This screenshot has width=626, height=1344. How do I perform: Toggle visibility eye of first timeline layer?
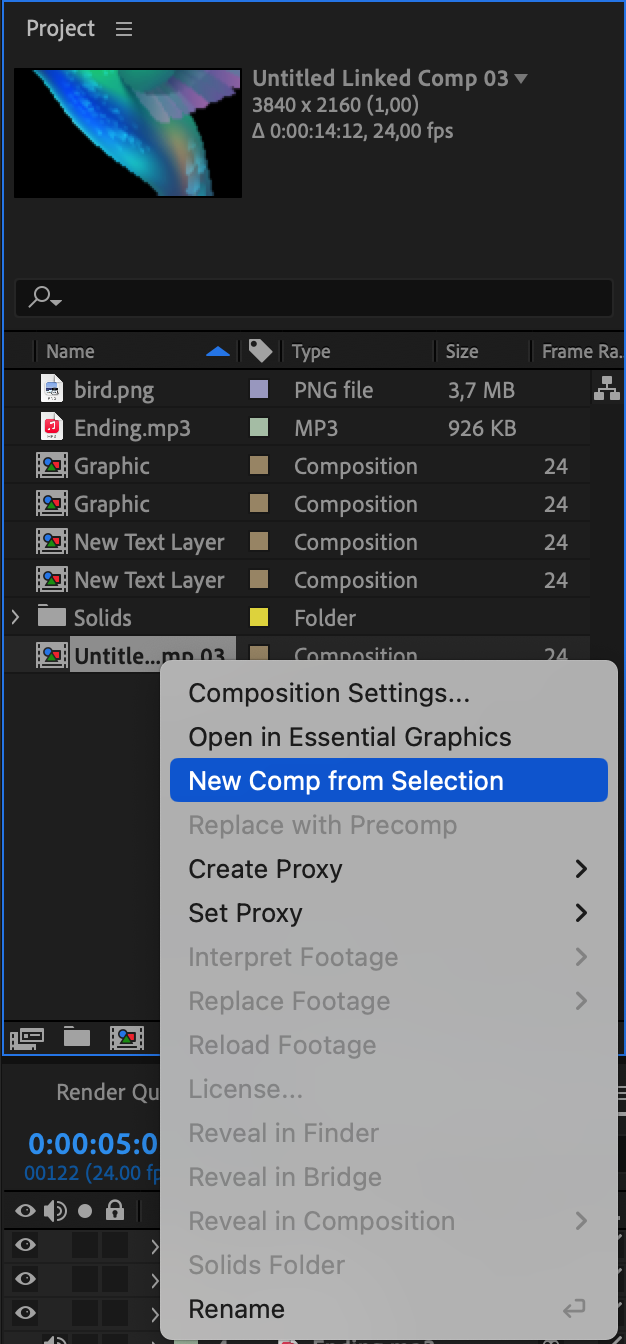pos(25,1245)
